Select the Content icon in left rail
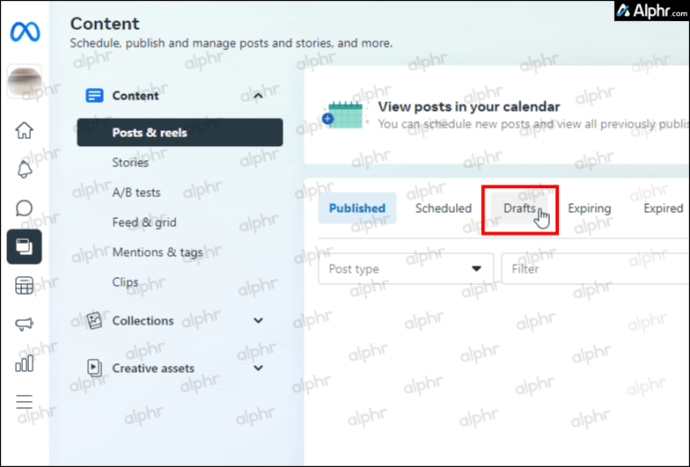This screenshot has height=467, width=690. [24, 246]
